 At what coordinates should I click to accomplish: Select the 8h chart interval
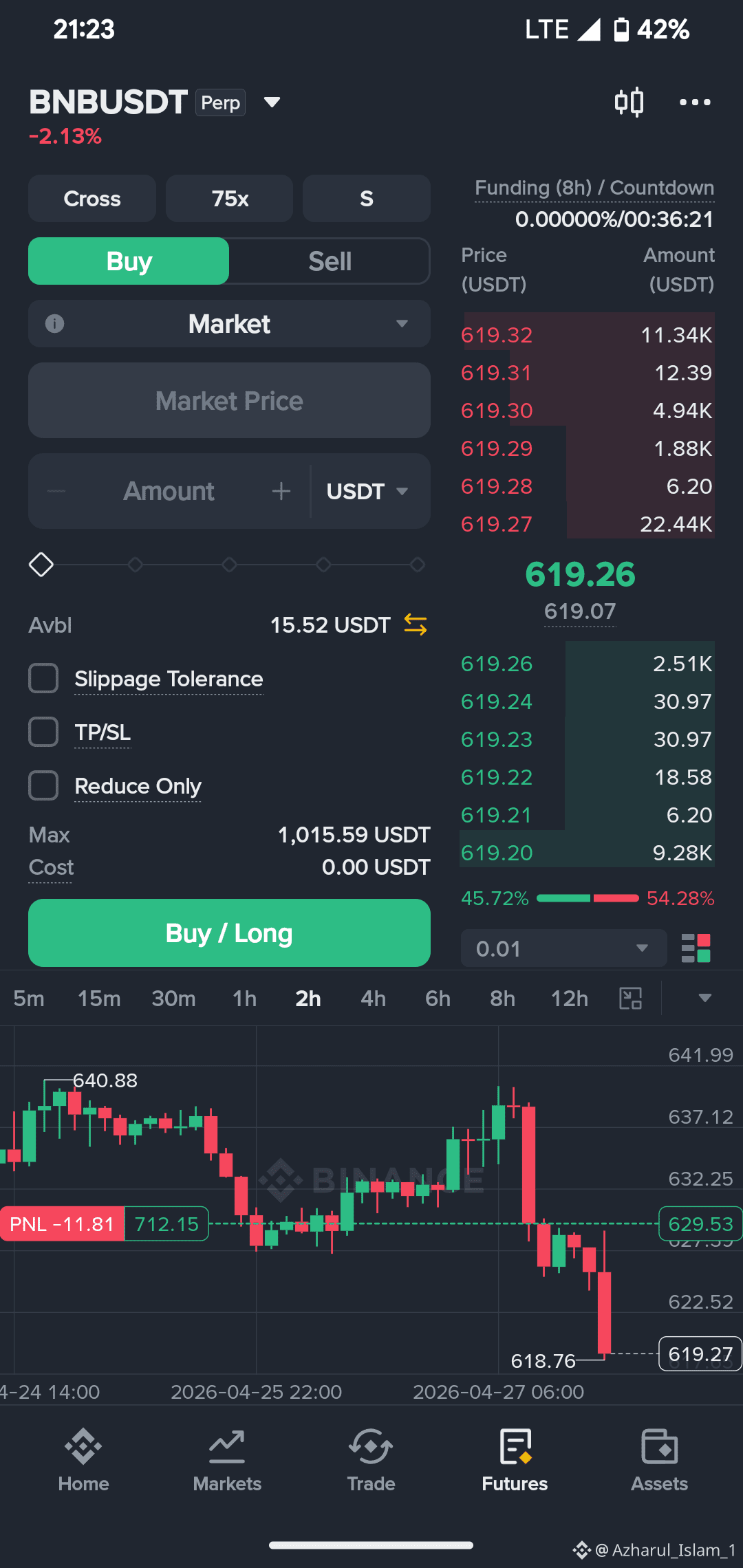click(x=502, y=998)
